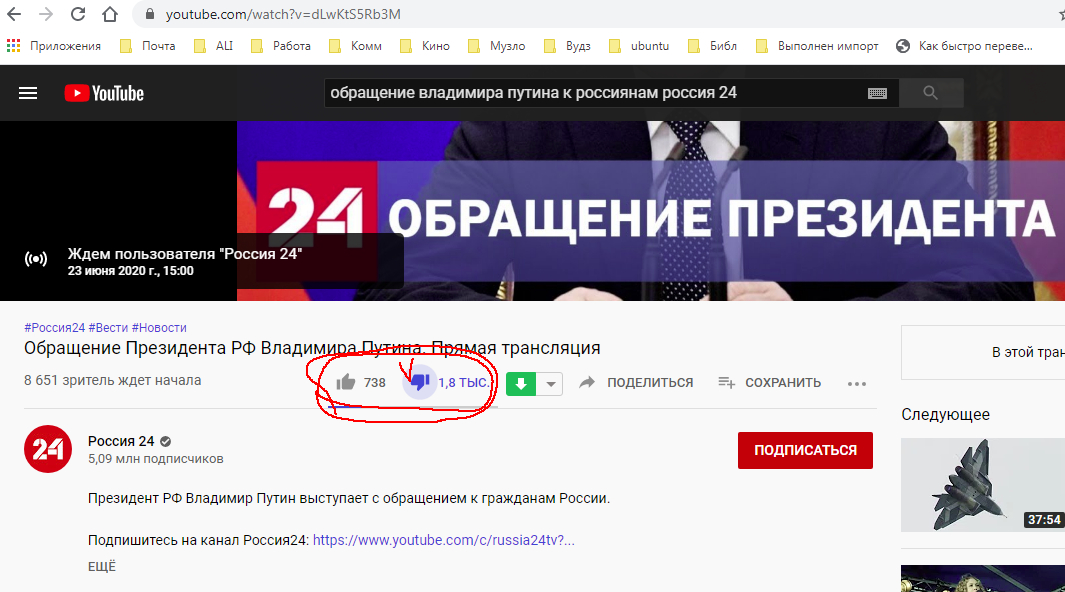This screenshot has height=592, width=1065.
Task: Open the fighter jet video thumbnail 37:54
Action: click(983, 485)
